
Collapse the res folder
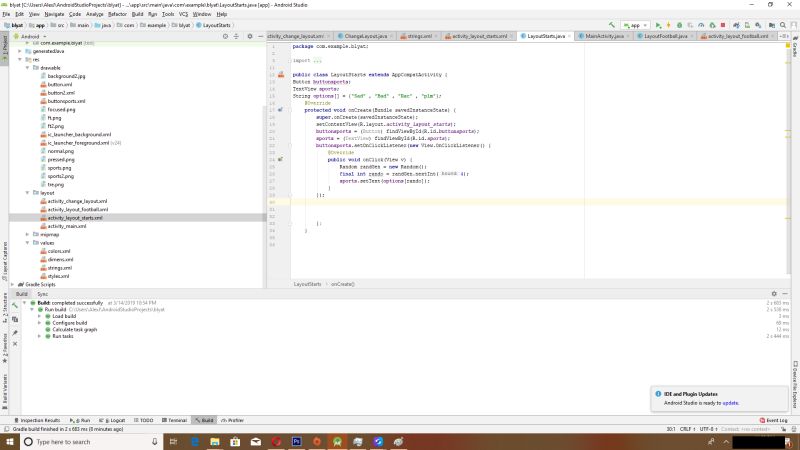tap(20, 60)
